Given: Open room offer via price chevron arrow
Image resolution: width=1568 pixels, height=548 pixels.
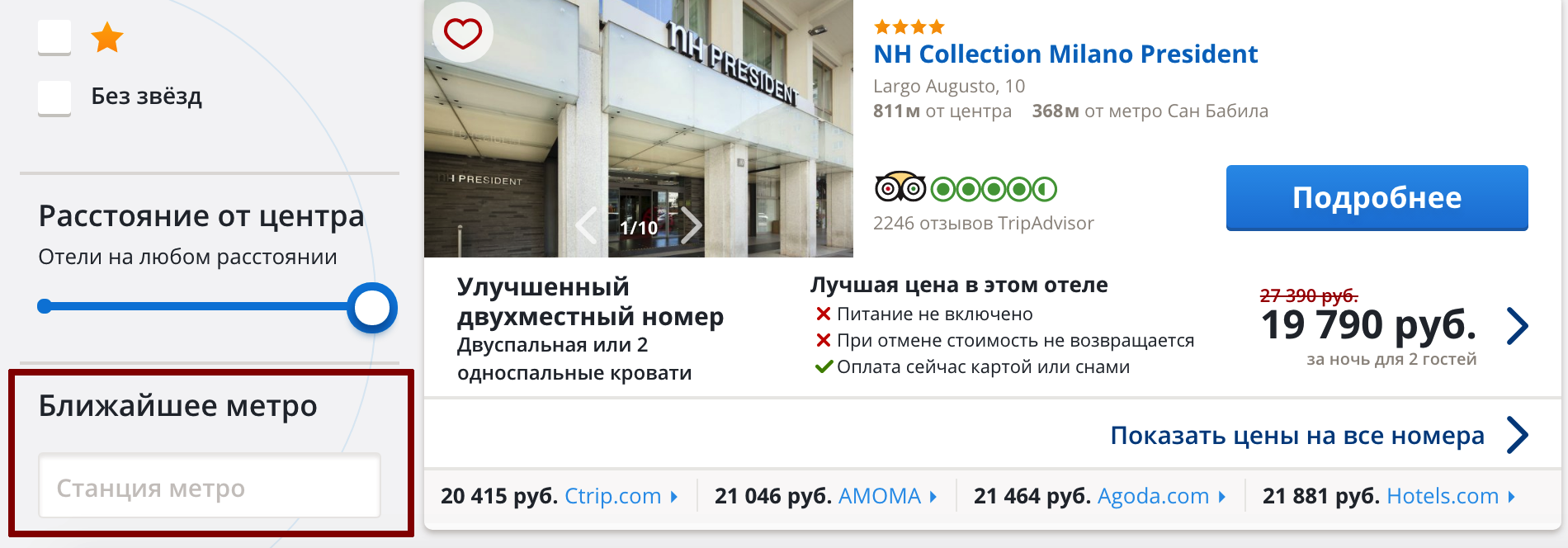Looking at the screenshot, I should 1517,326.
